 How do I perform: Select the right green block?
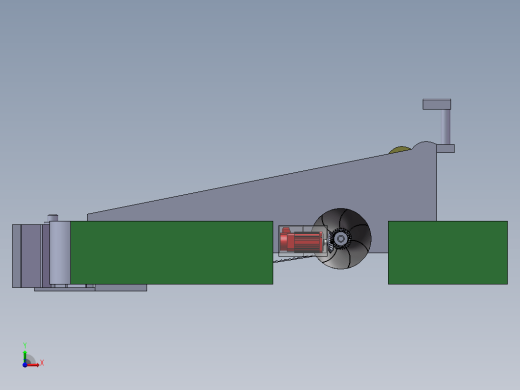point(448,253)
